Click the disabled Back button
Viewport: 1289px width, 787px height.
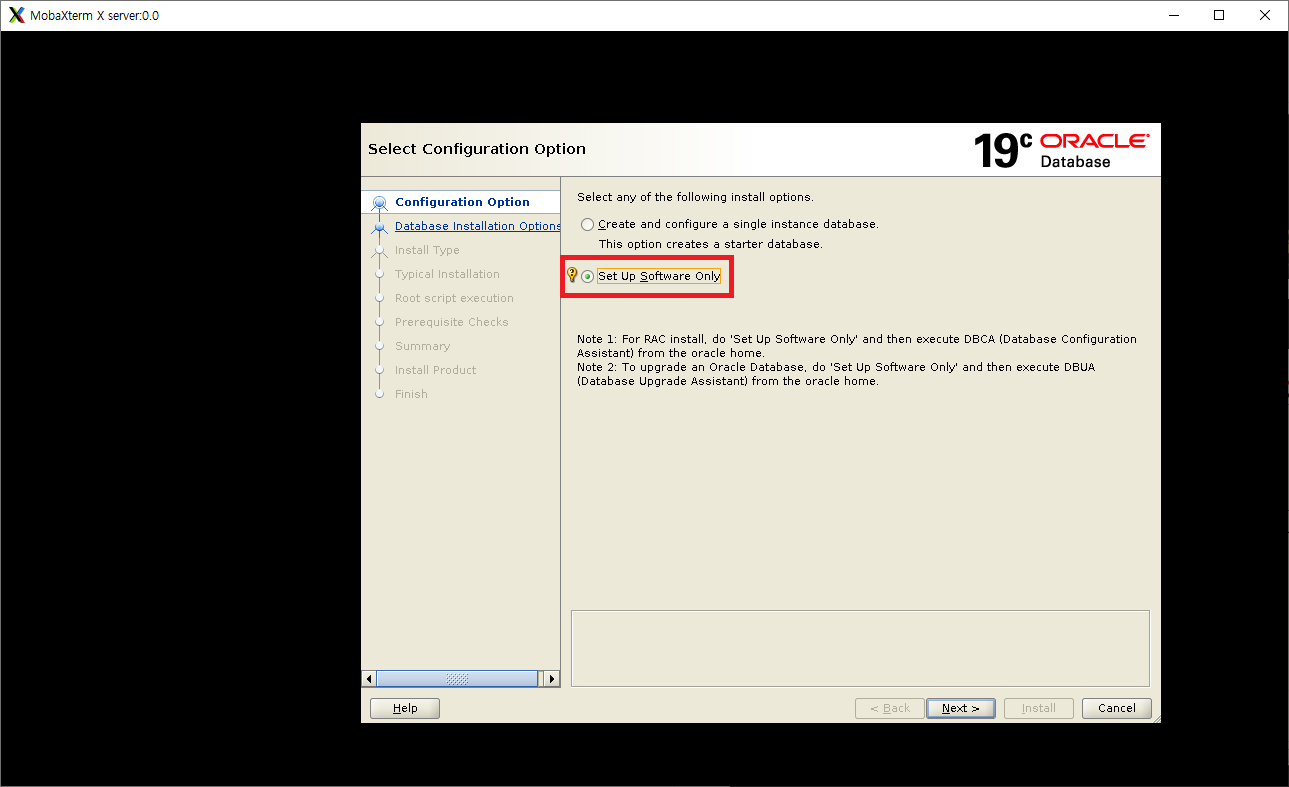(x=889, y=708)
